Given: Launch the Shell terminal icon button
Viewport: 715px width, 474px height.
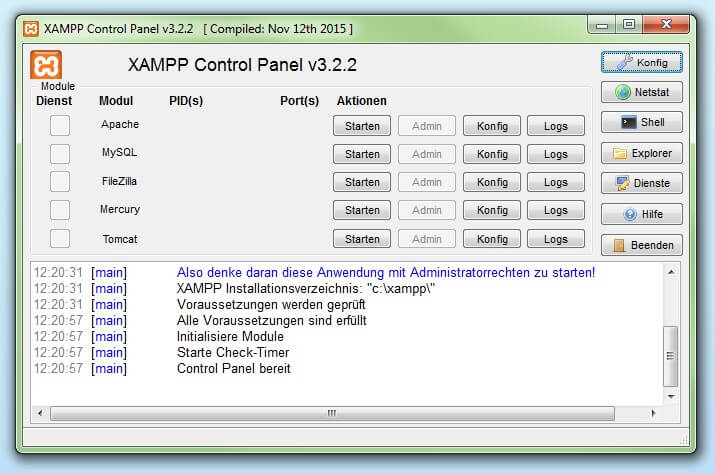Looking at the screenshot, I should tap(641, 123).
